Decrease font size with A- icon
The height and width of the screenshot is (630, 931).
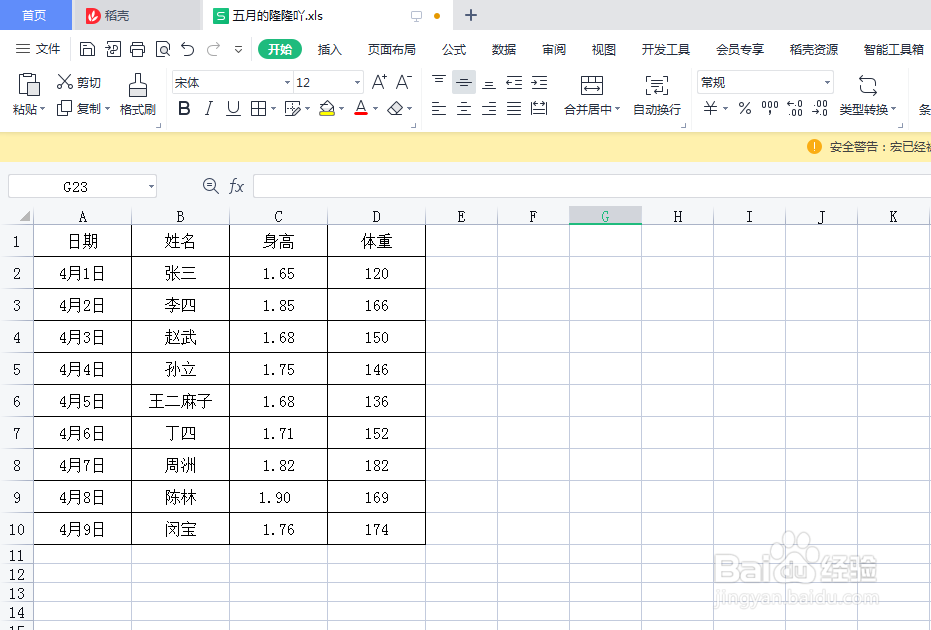click(x=404, y=82)
